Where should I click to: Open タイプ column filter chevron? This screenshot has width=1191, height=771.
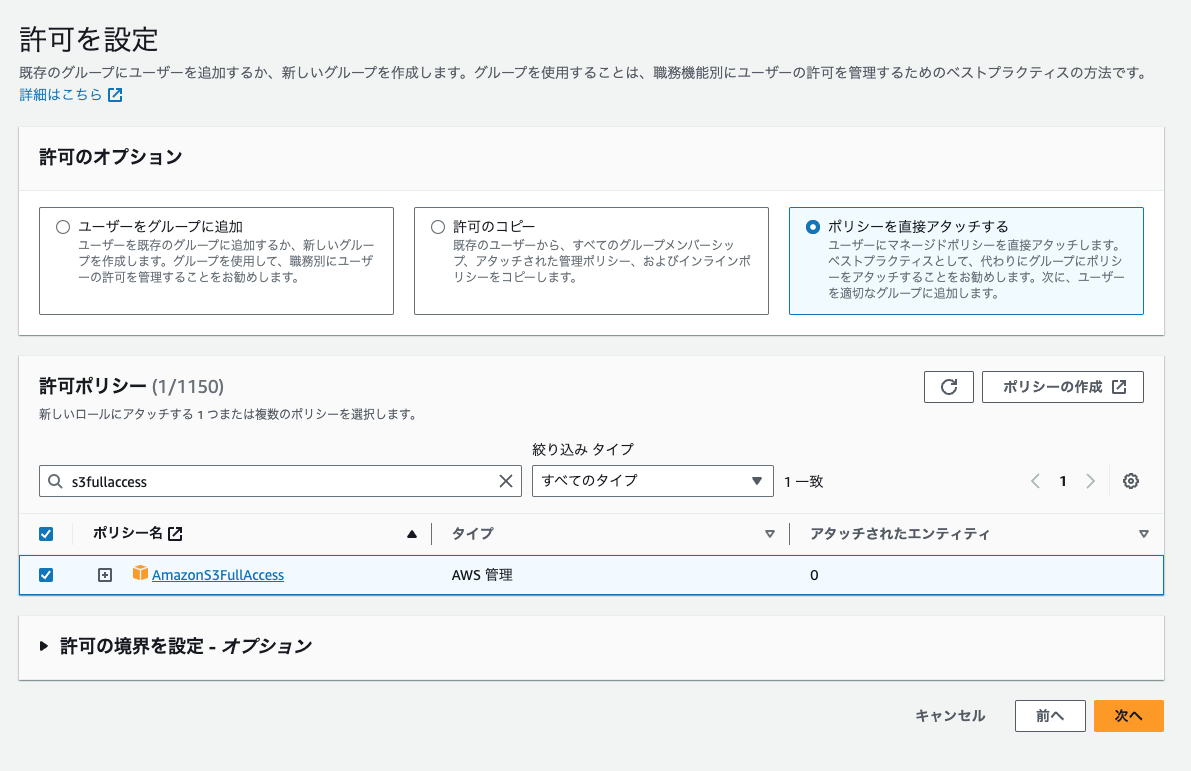pos(770,533)
